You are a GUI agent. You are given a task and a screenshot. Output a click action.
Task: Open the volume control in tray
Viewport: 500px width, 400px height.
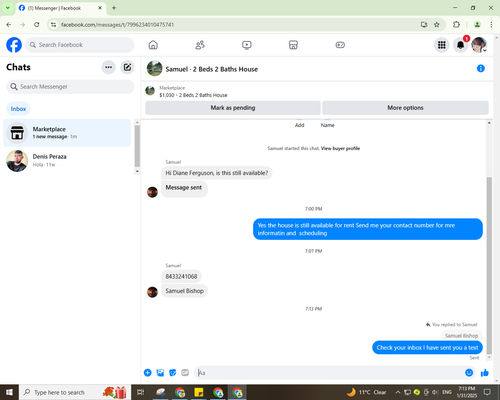435,392
